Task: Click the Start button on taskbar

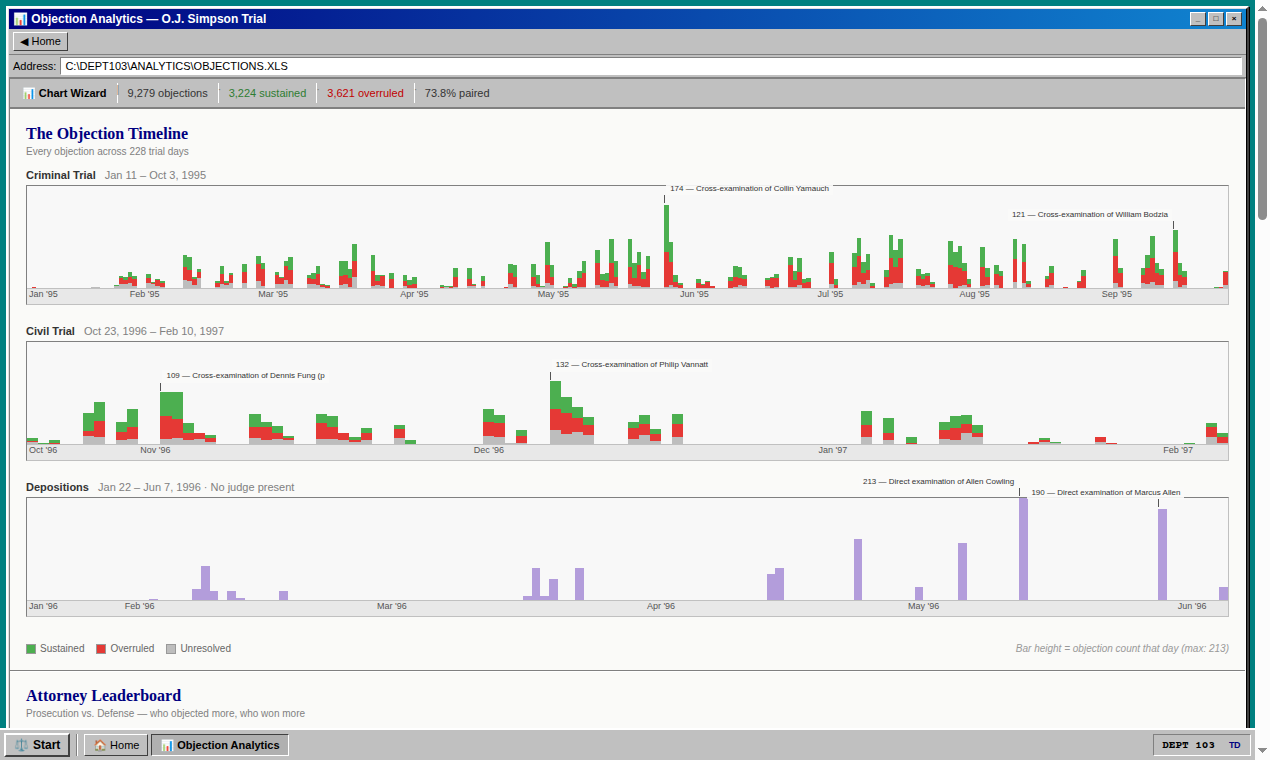Action: pos(37,745)
